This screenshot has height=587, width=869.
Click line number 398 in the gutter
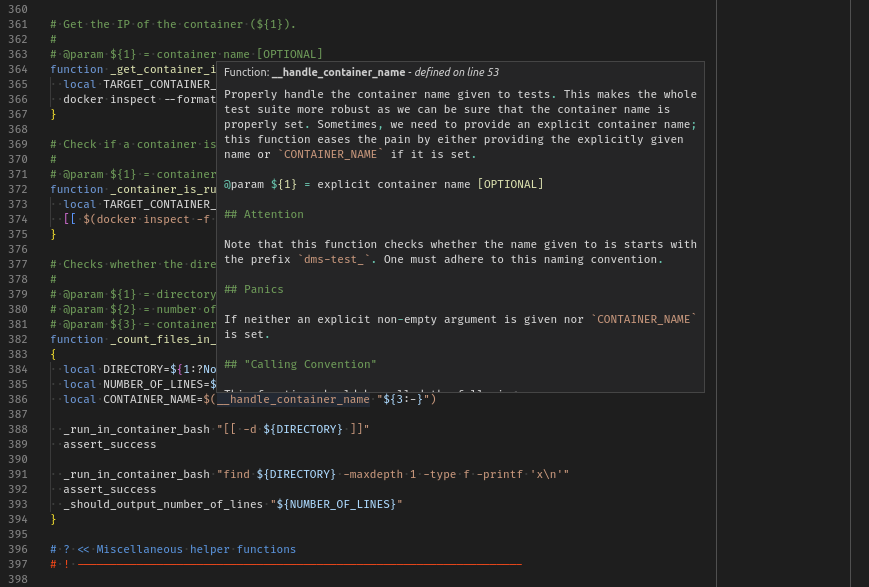(x=18, y=579)
